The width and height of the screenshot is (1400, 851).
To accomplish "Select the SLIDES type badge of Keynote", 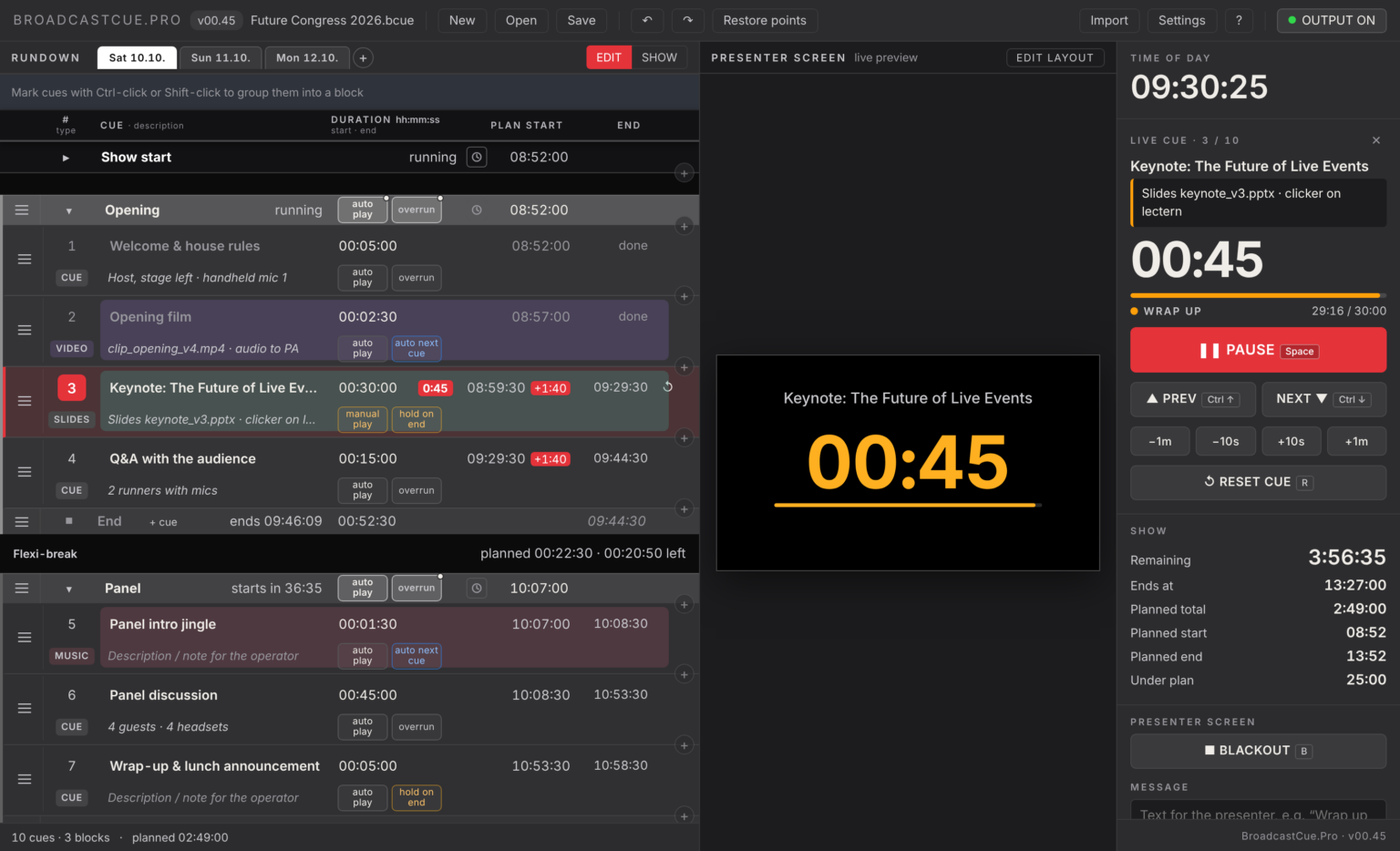I will point(72,420).
